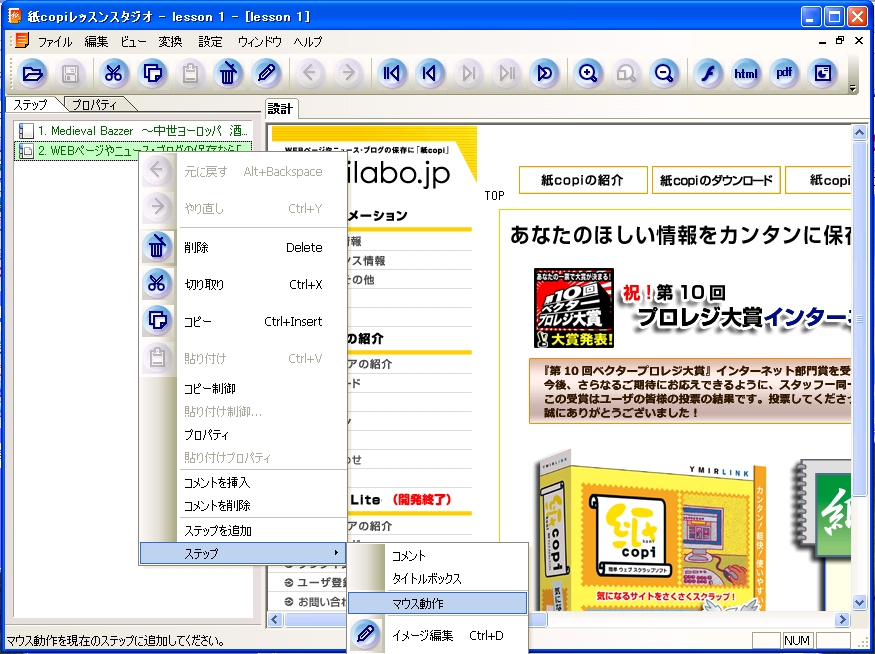This screenshot has height=654, width=875.
Task: Click the Redo right arrow toolbar icon
Action: tap(348, 73)
